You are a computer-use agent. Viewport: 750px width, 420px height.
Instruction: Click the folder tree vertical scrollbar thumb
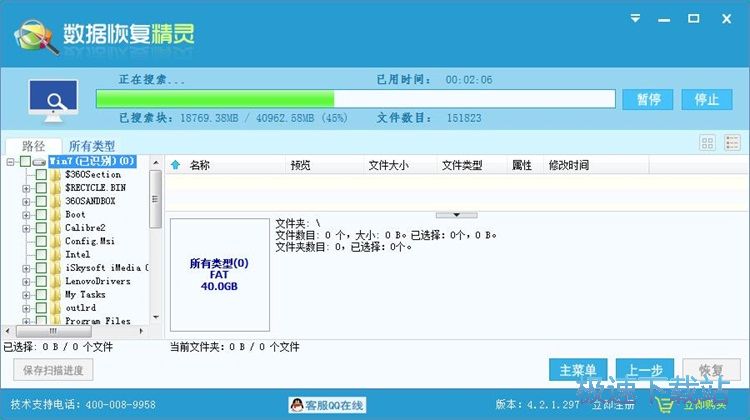pos(155,199)
